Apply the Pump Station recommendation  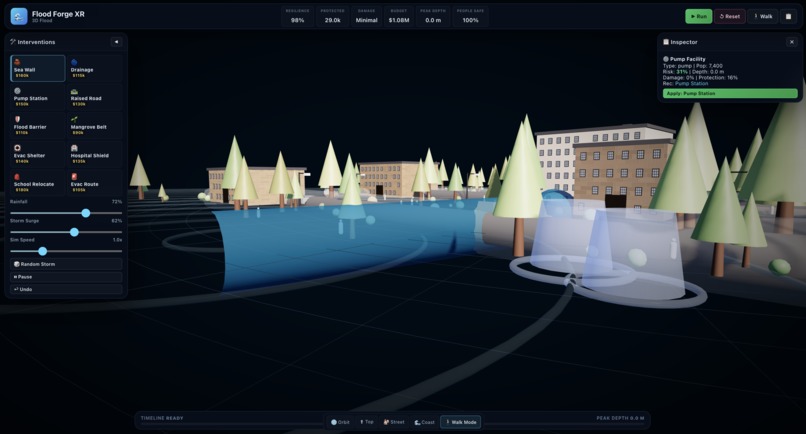tap(730, 94)
